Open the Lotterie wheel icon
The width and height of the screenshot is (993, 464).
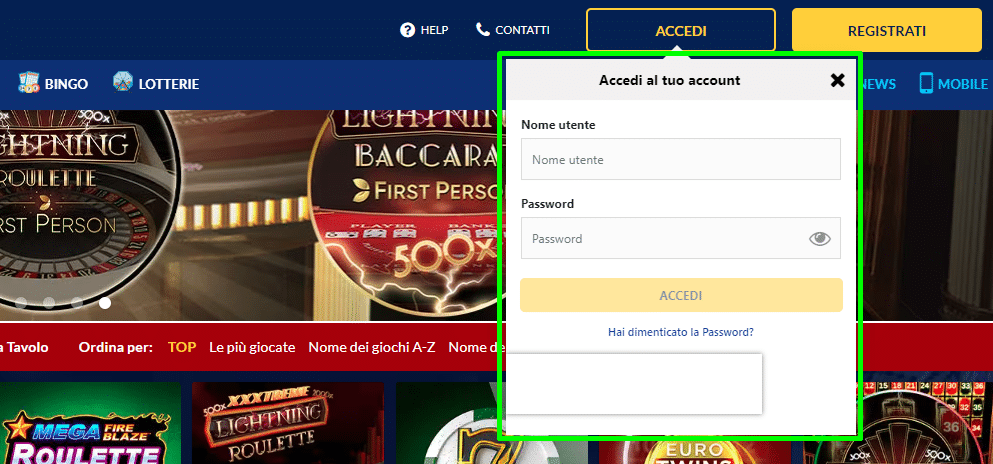point(122,82)
